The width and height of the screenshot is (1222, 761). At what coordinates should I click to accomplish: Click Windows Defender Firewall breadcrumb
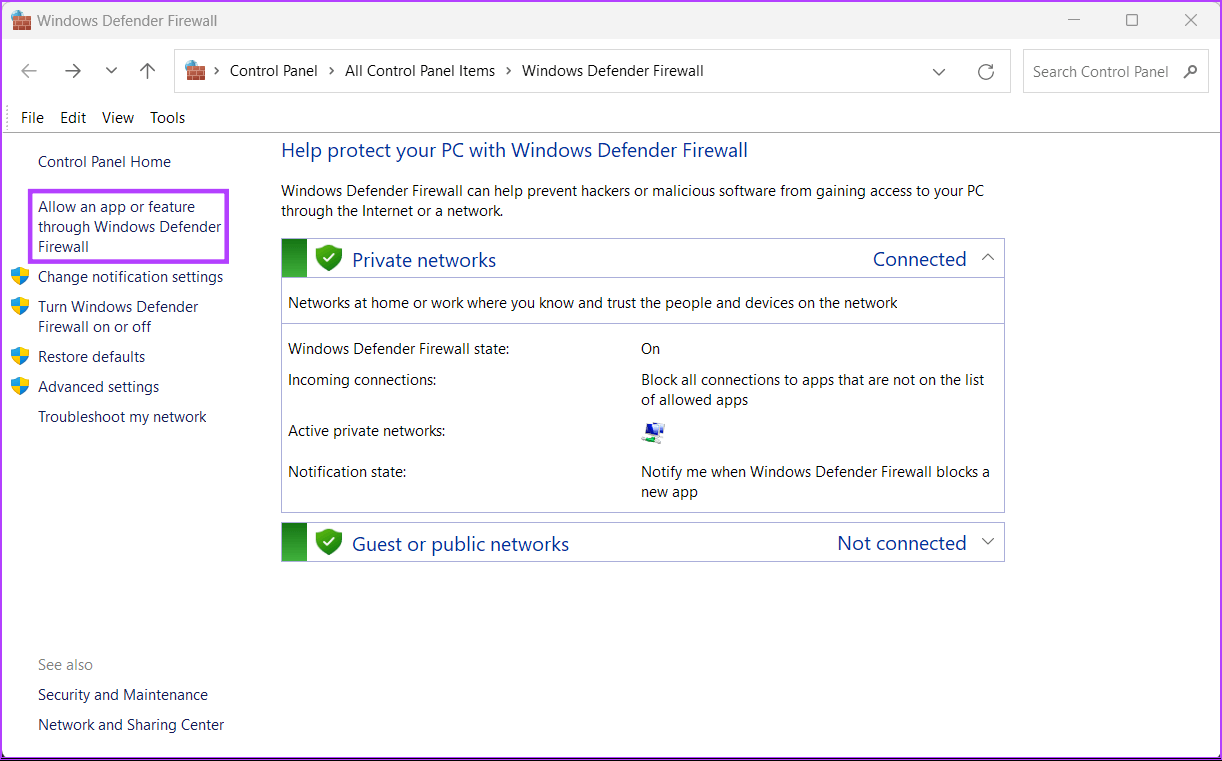tap(613, 71)
